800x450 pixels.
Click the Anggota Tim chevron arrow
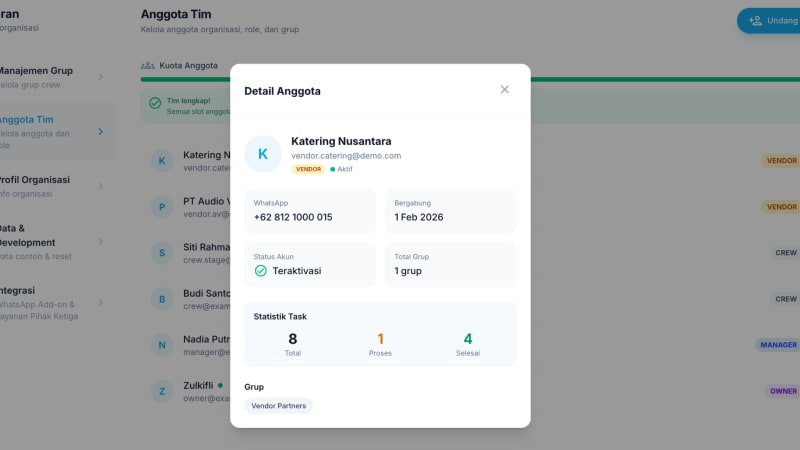101,132
